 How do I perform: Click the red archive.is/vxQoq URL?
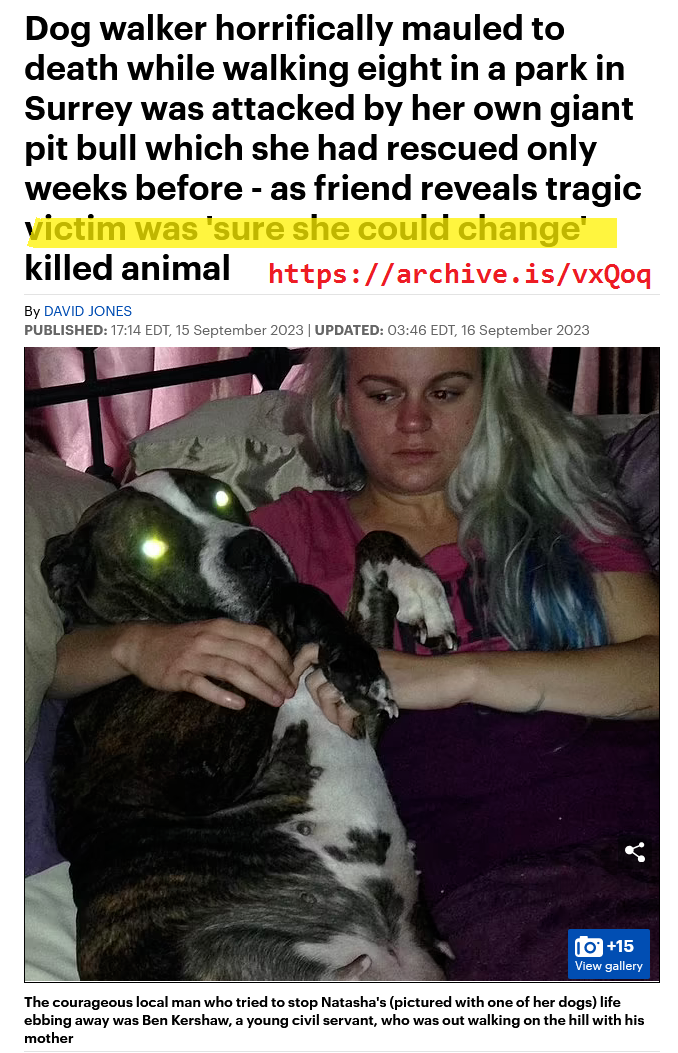[459, 274]
